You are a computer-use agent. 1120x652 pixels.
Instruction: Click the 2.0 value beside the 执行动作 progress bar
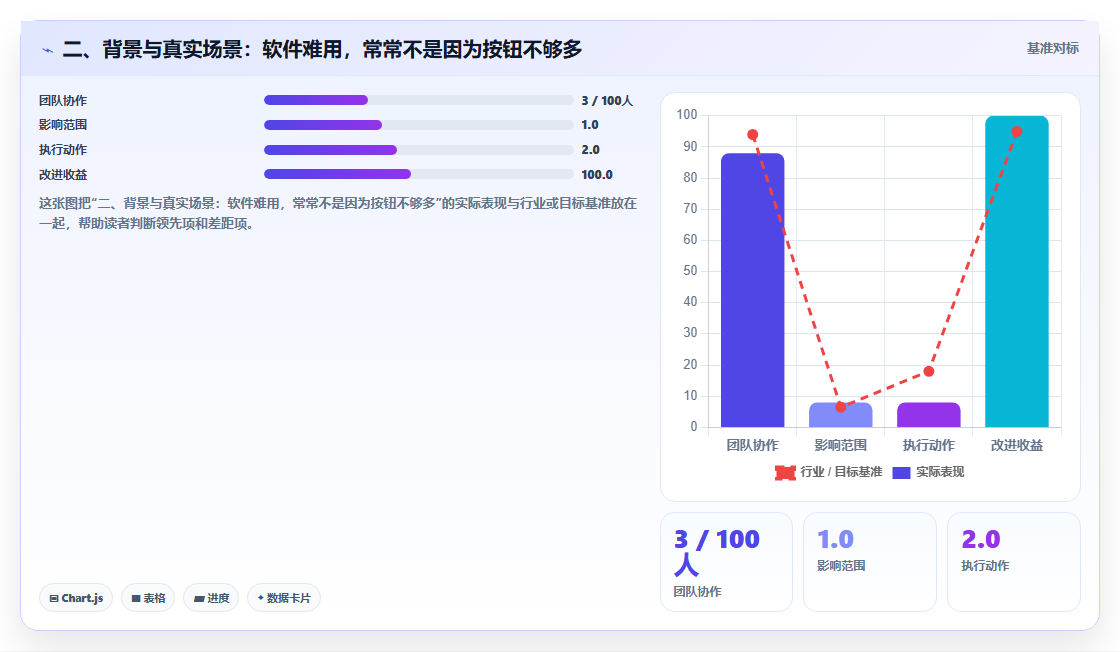tap(590, 150)
